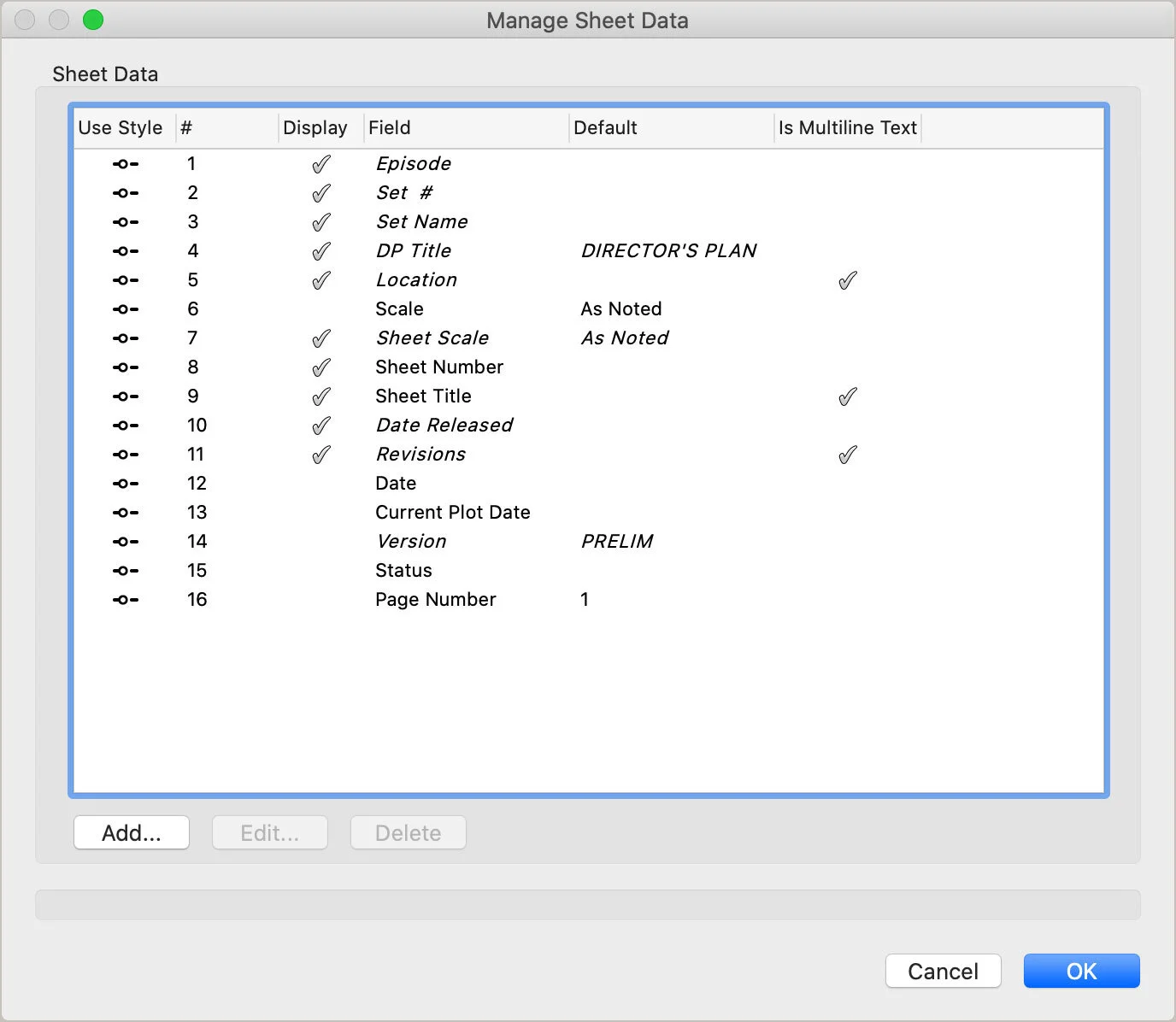This screenshot has width=1176, height=1022.
Task: Click the Use Style icon for Sheet Number
Action: 125,367
